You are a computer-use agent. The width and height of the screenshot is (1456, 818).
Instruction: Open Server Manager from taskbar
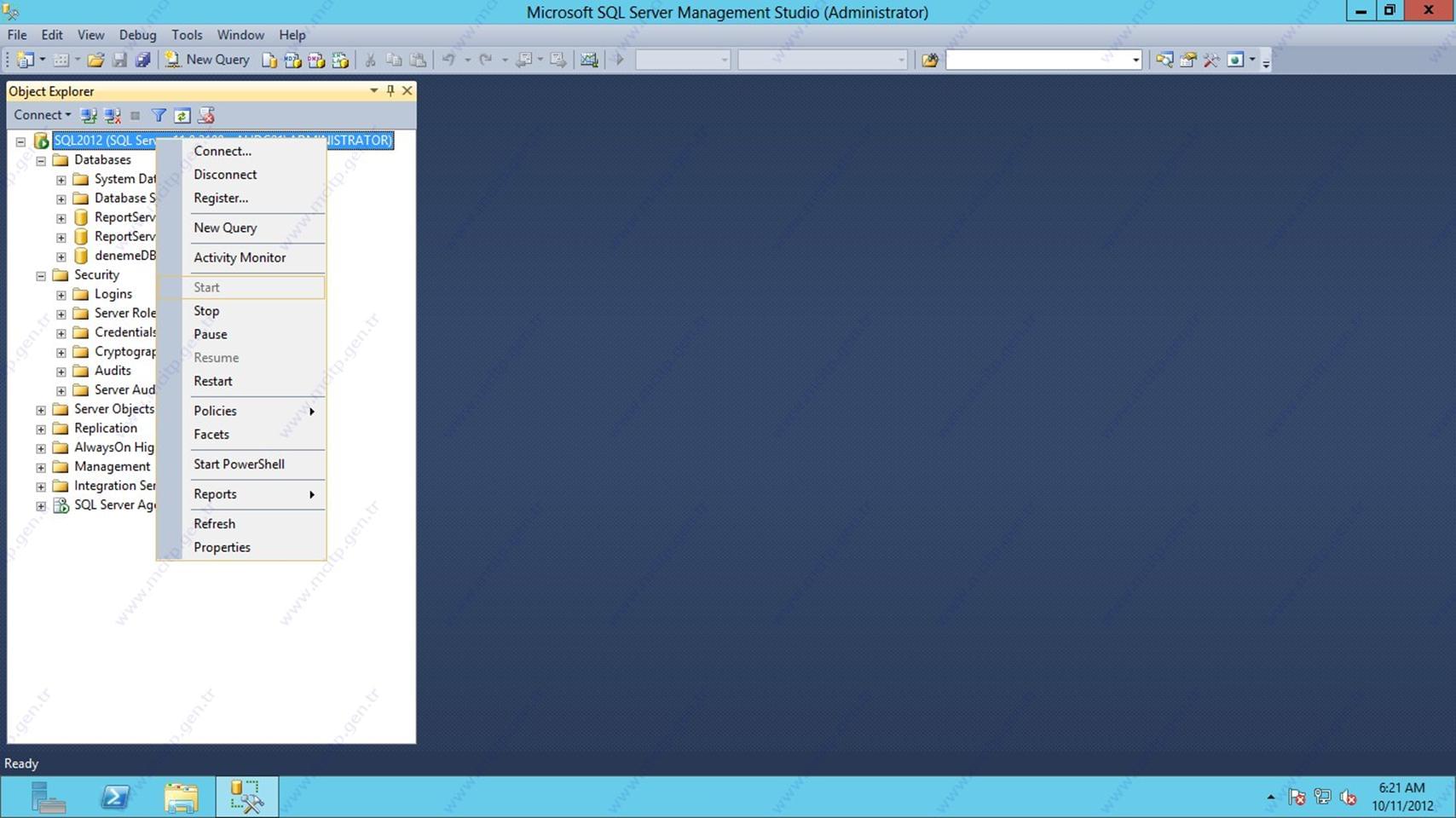click(x=48, y=797)
